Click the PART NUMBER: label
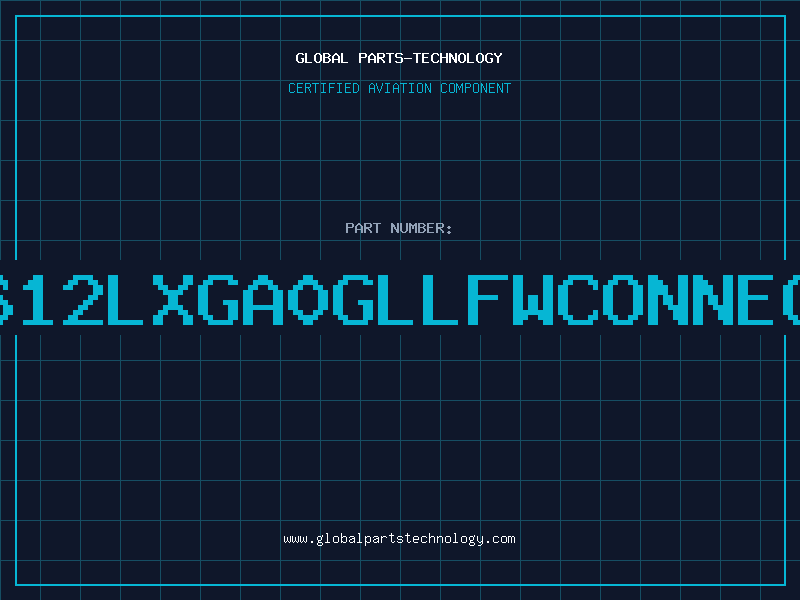Screen dimensions: 800x600 [x=399, y=228]
